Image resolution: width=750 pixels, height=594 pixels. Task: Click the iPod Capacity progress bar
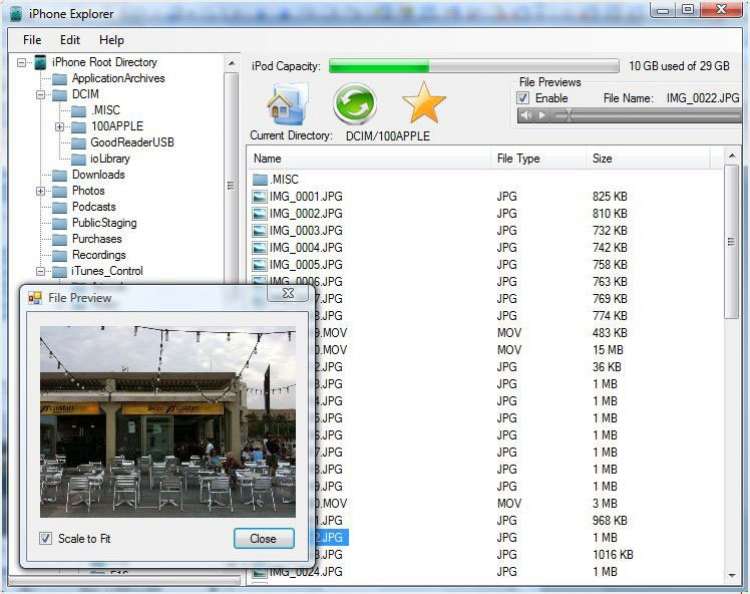click(474, 66)
